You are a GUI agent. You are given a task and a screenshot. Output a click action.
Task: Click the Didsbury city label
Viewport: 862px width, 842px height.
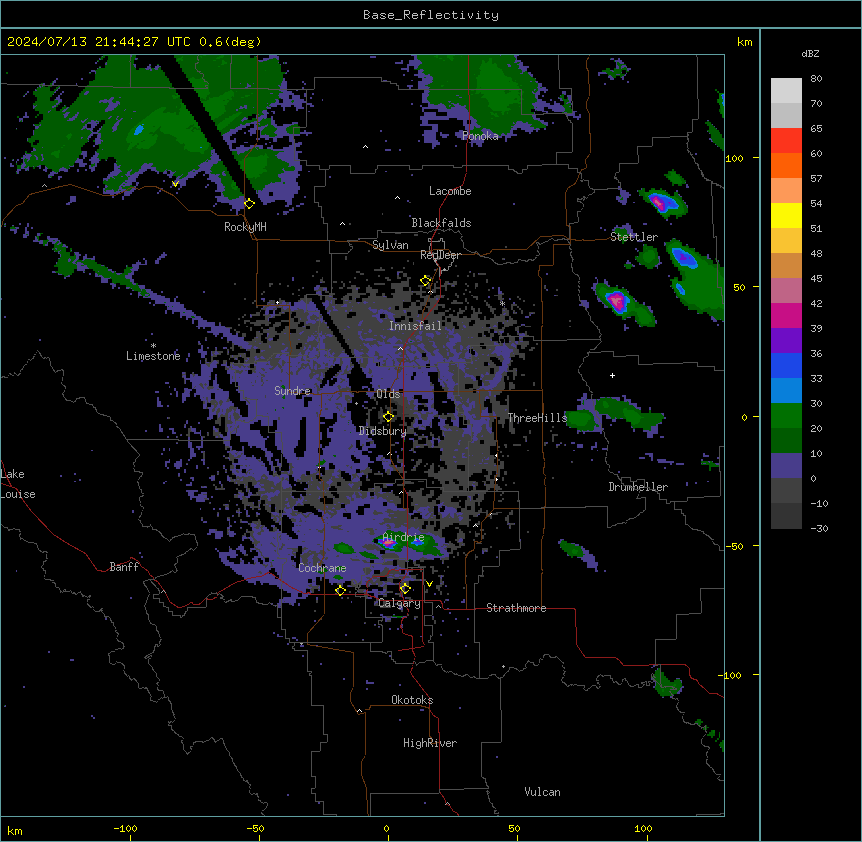point(383,431)
